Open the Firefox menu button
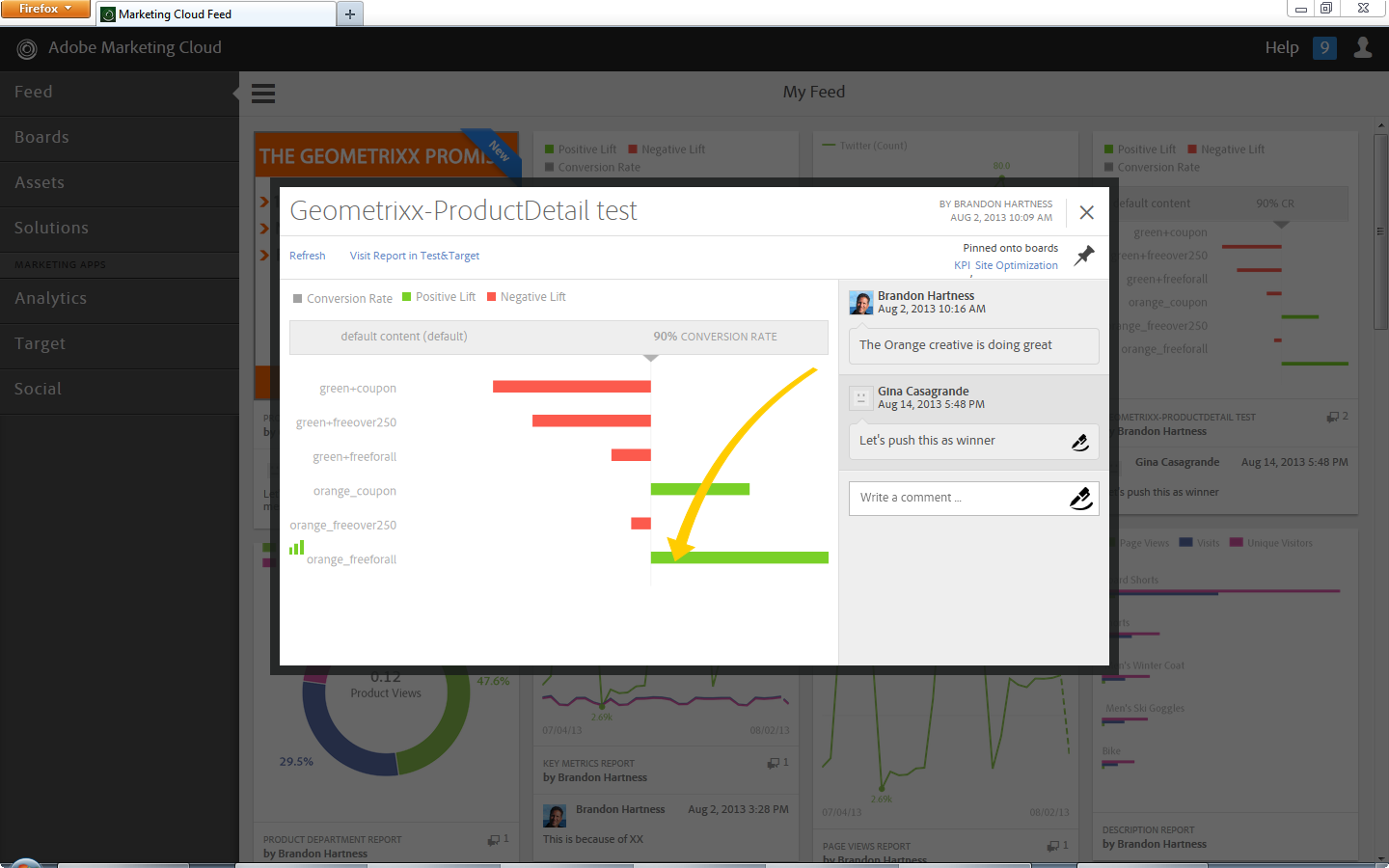 45,9
